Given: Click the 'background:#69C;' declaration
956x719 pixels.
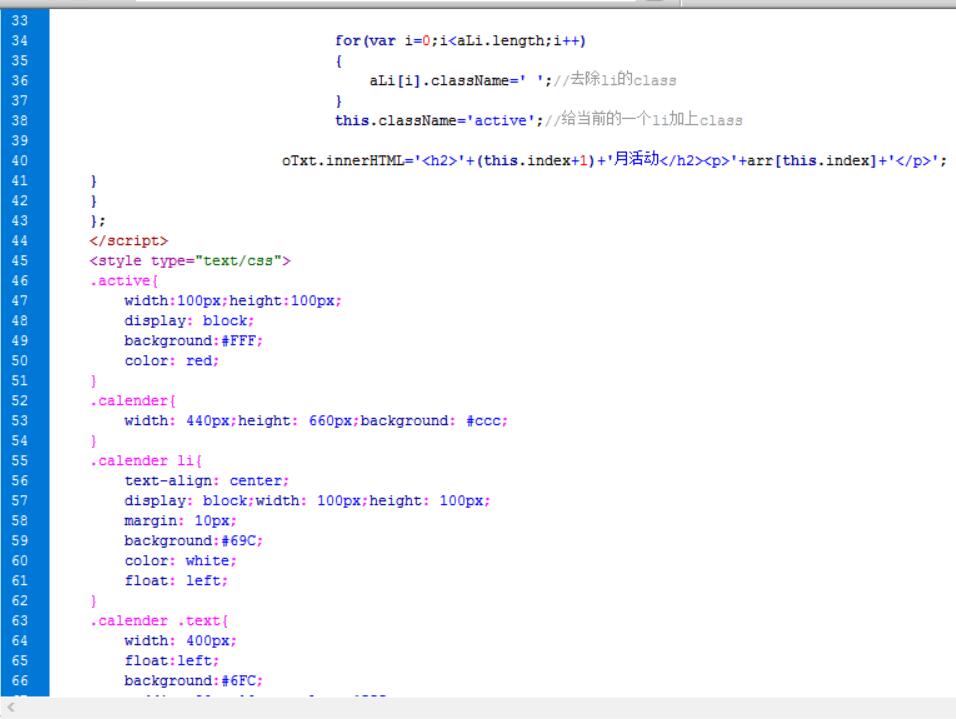Looking at the screenshot, I should tap(194, 541).
